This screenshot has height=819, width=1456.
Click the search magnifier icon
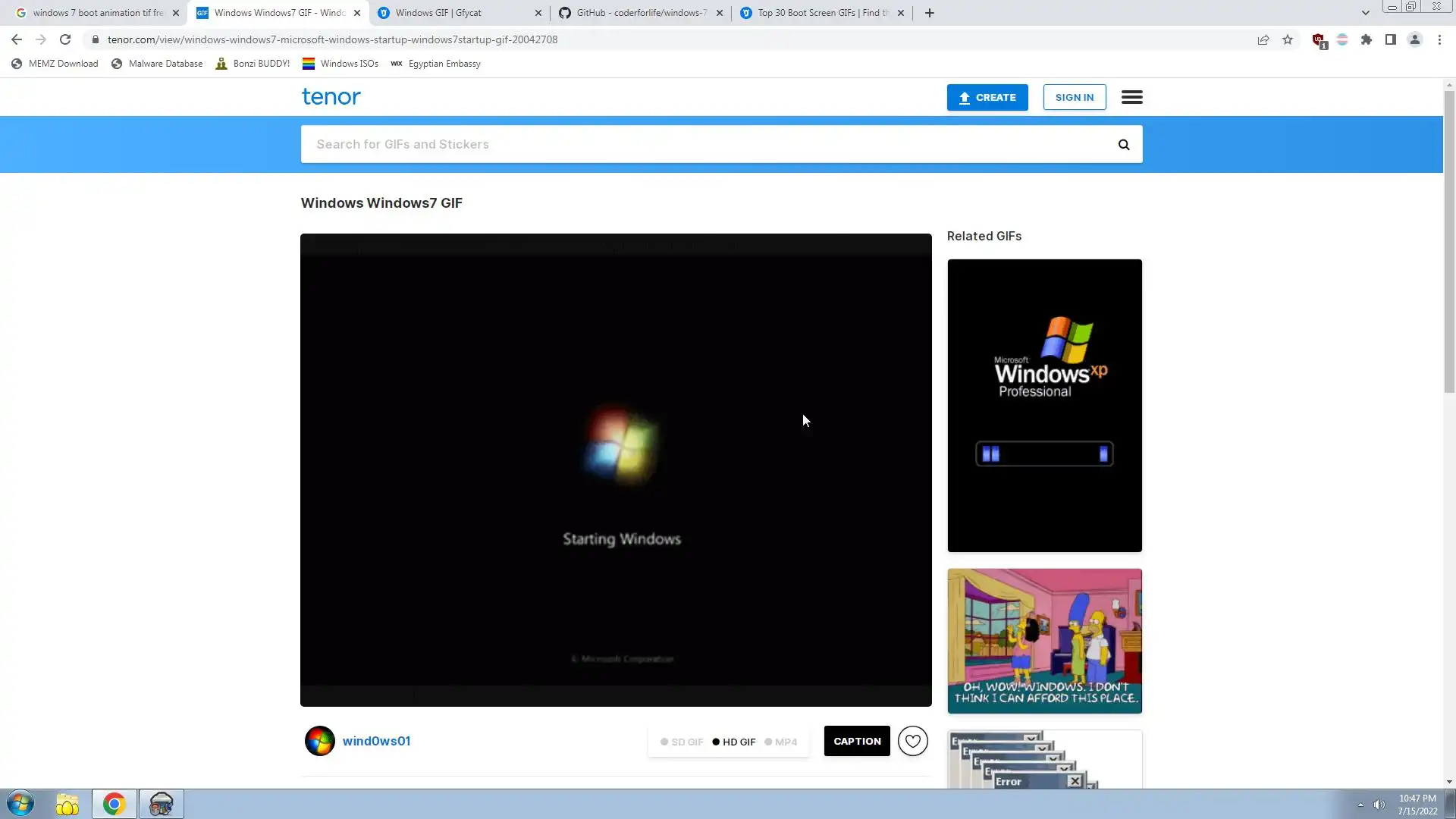(x=1123, y=144)
